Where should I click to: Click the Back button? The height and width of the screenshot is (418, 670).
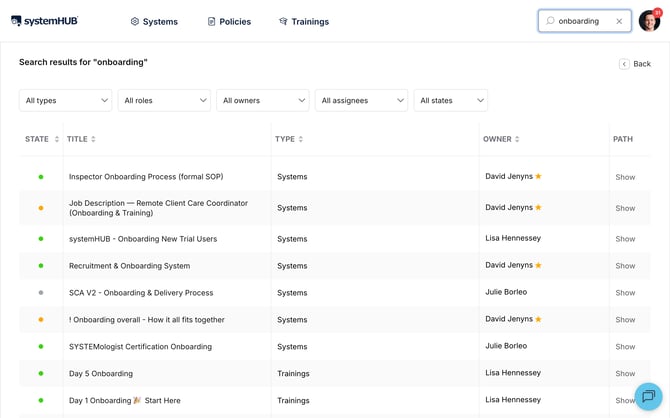pyautogui.click(x=635, y=64)
